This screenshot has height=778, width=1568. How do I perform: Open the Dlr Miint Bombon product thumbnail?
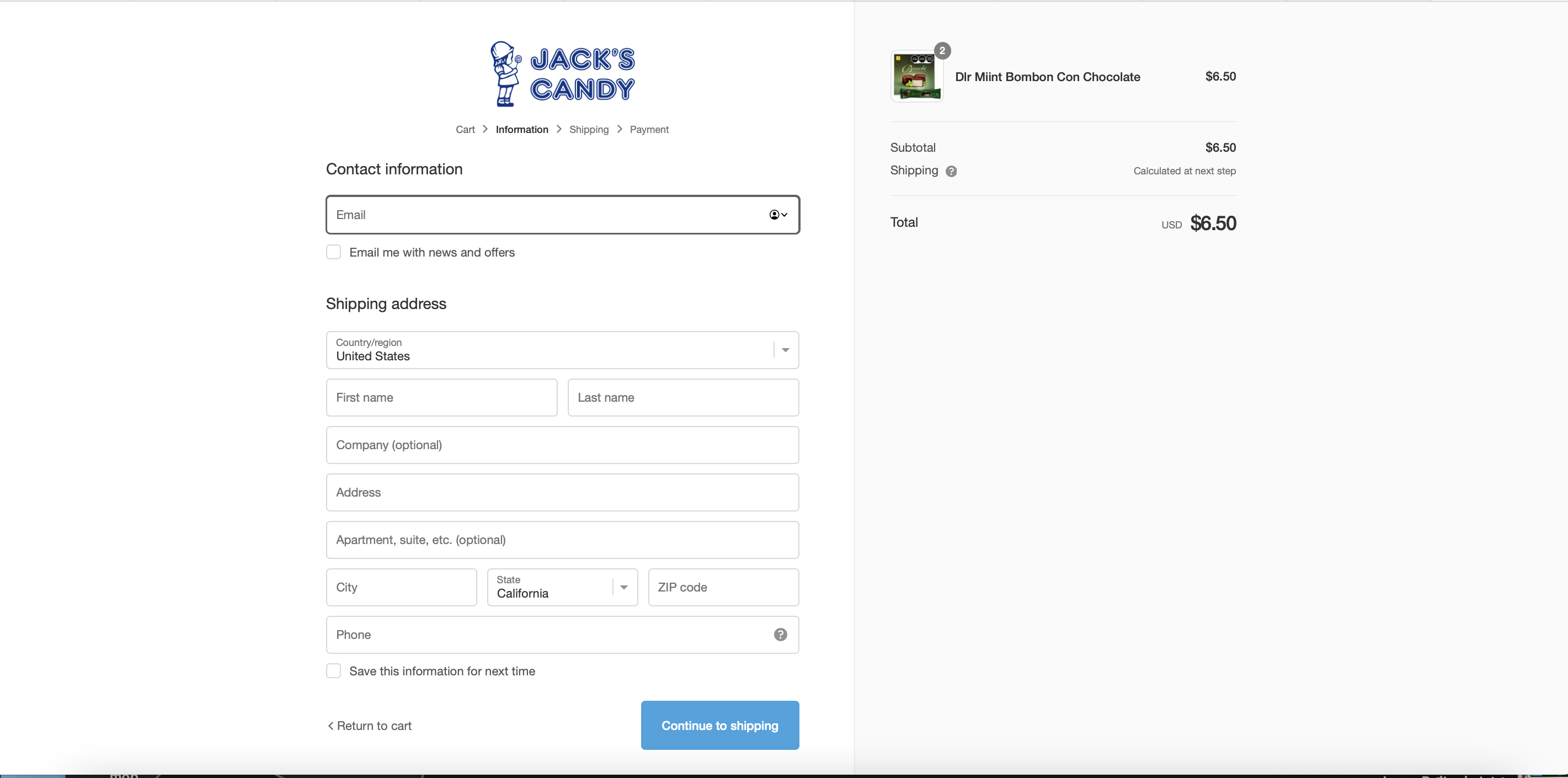point(917,77)
